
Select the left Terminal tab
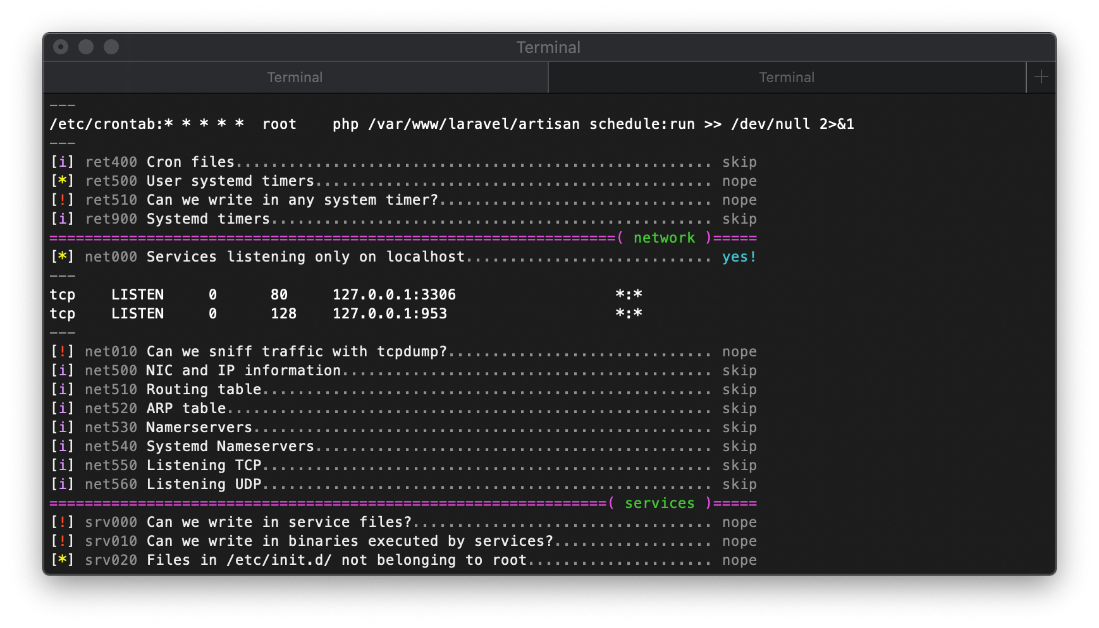click(294, 77)
